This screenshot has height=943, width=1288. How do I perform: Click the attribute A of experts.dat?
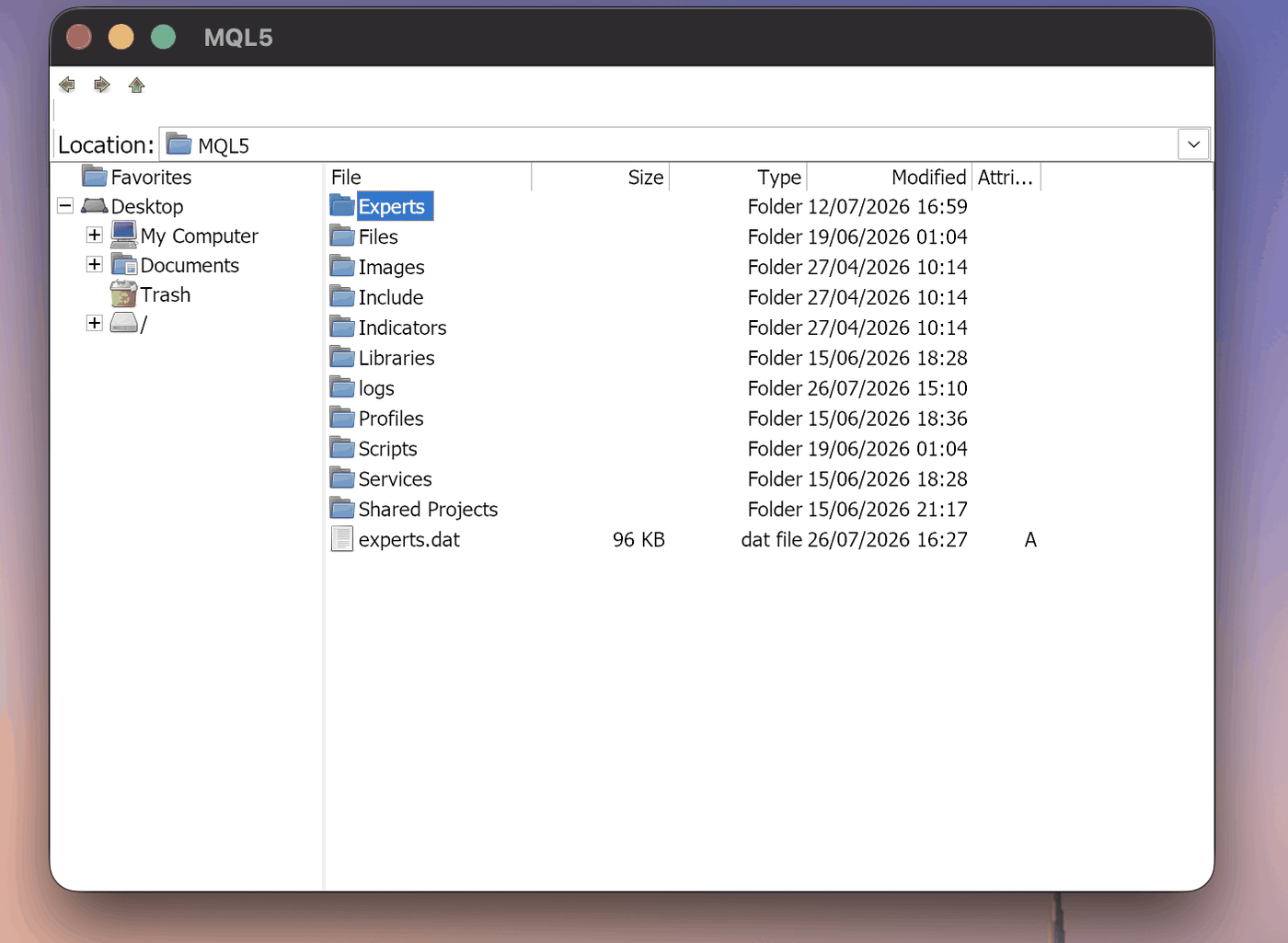[x=1030, y=540]
